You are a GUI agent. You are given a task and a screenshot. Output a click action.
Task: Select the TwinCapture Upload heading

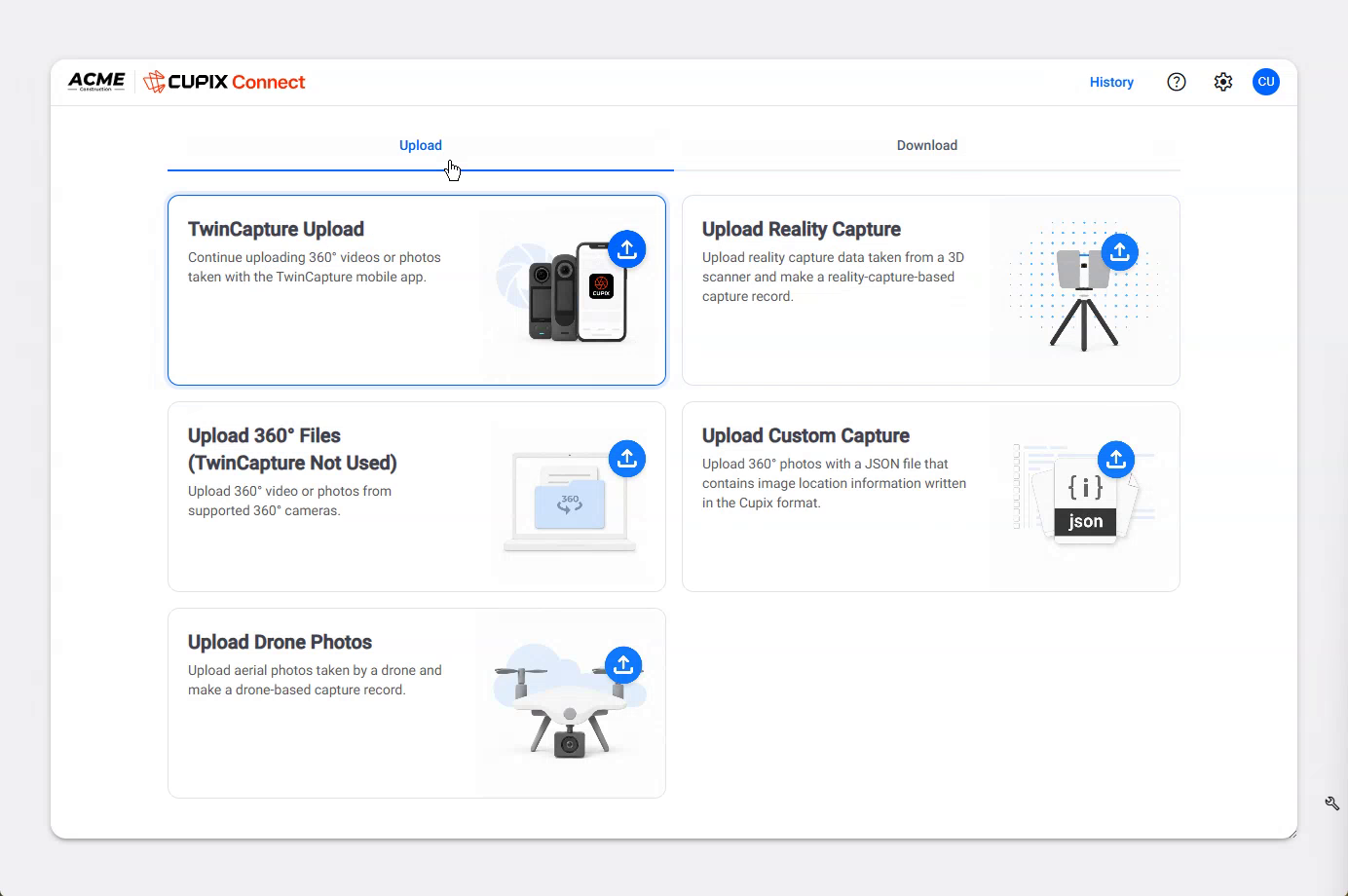pos(276,229)
